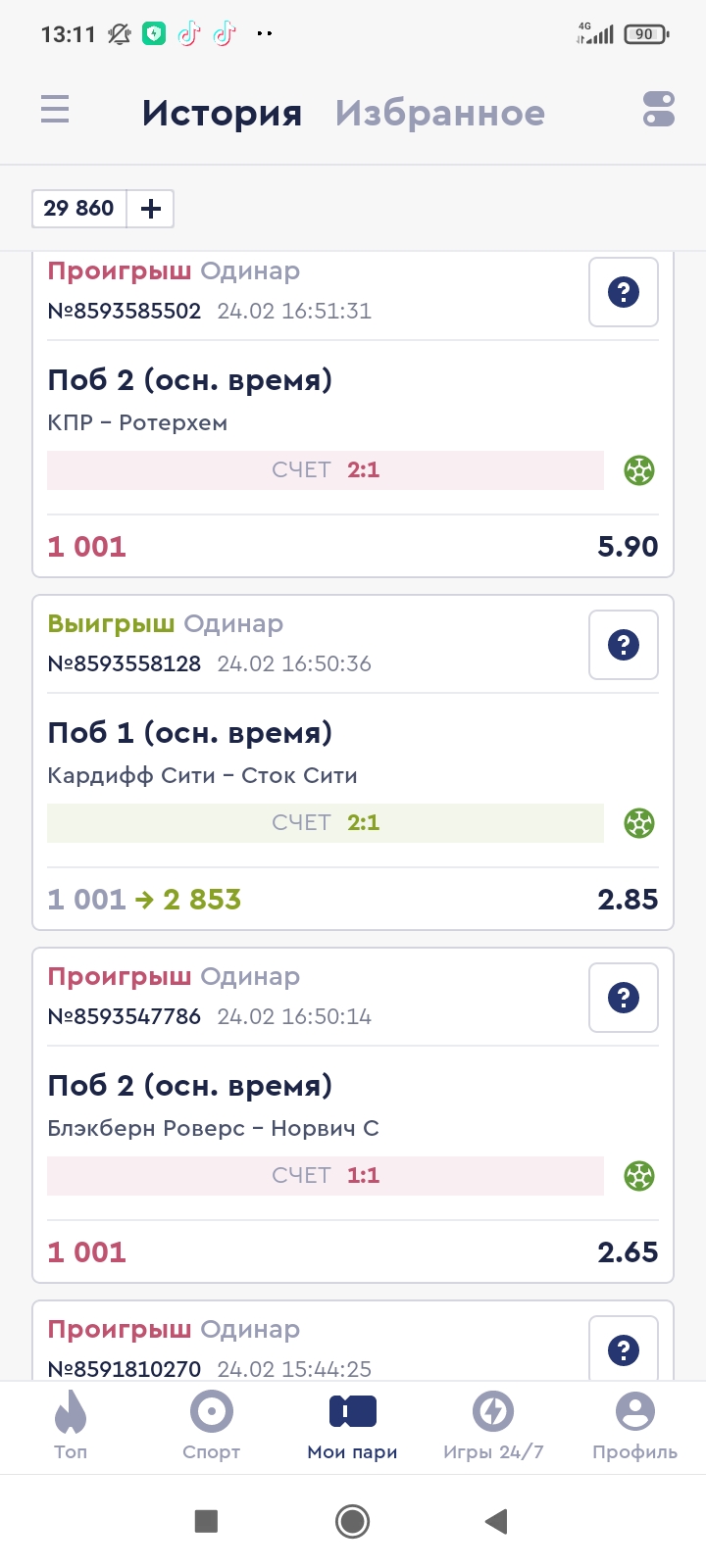This screenshot has width=706, height=1568.
Task: Open Кардифф Сити – Сток Сити match link
Action: [202, 775]
